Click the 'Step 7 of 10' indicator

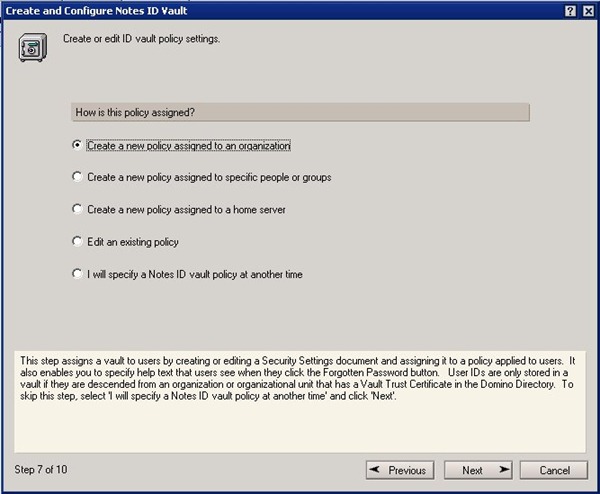coord(42,469)
